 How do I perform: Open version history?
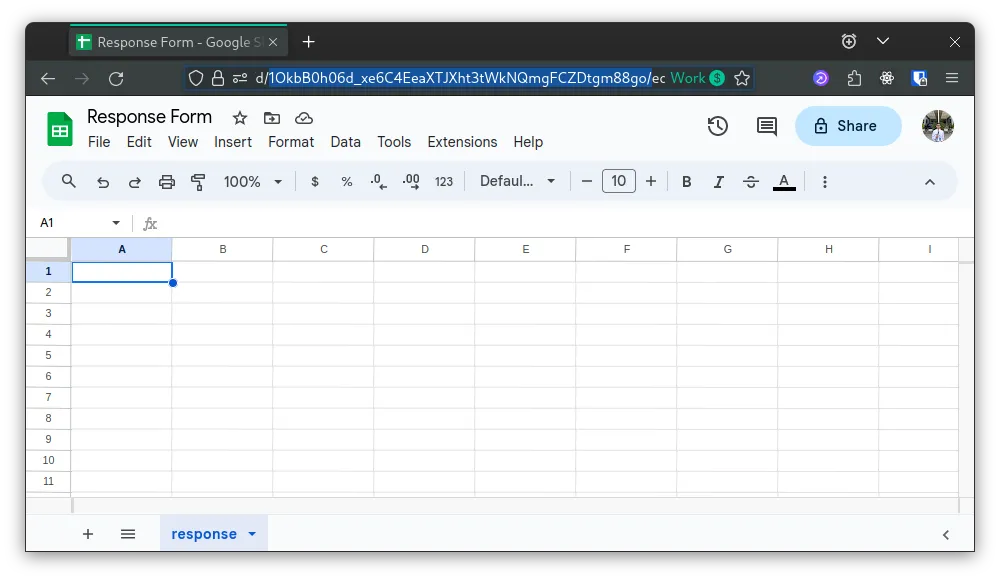(717, 126)
